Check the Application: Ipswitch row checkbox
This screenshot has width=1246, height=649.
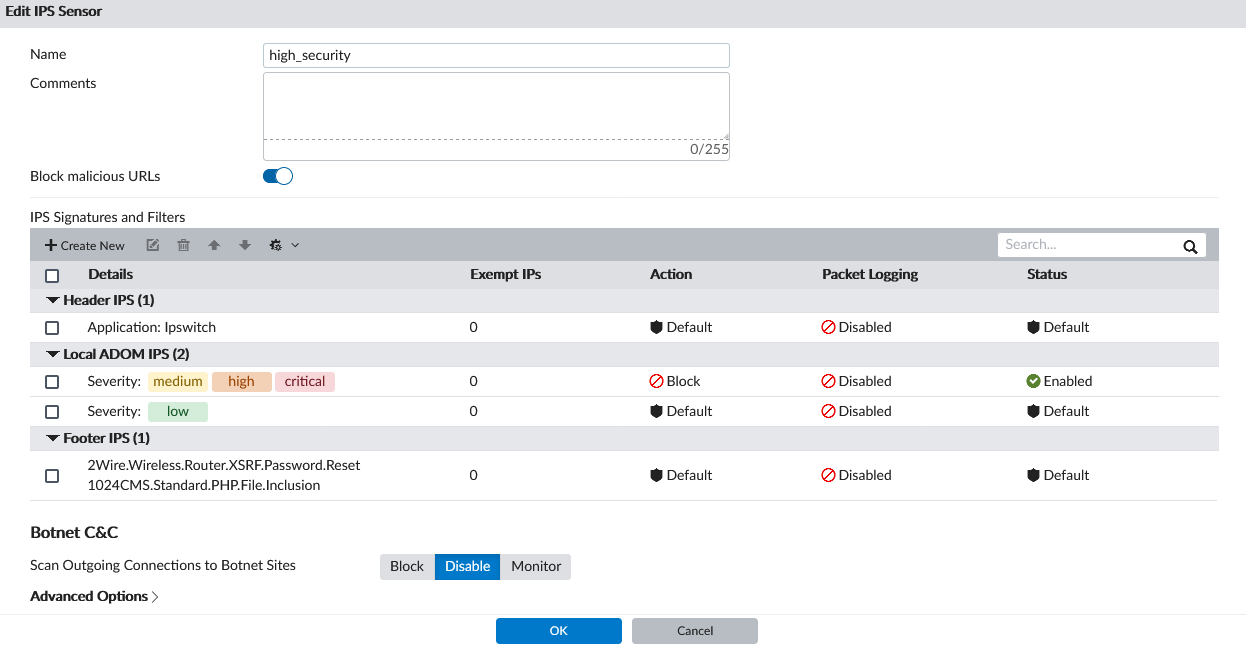click(52, 328)
